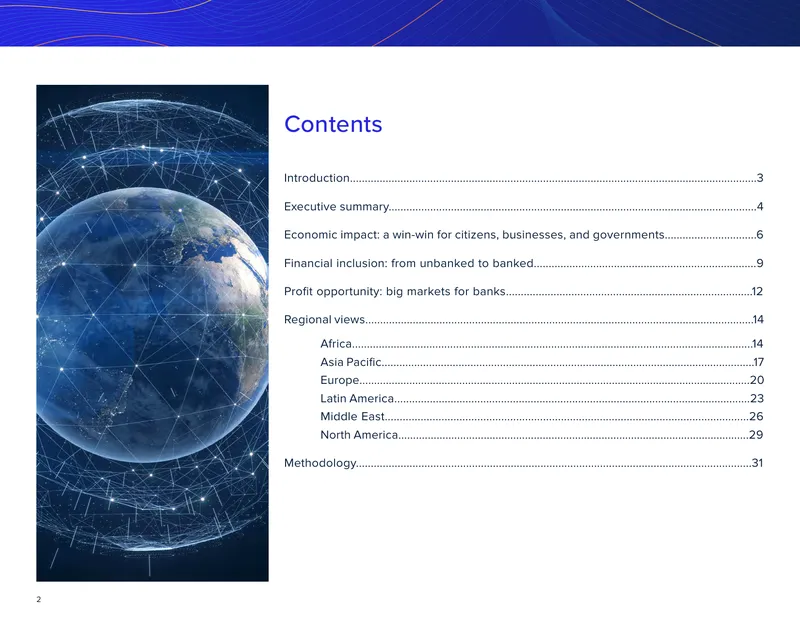Click page number 9 beside Financial inclusion
Screen dimensions: 800x618
pos(760,263)
